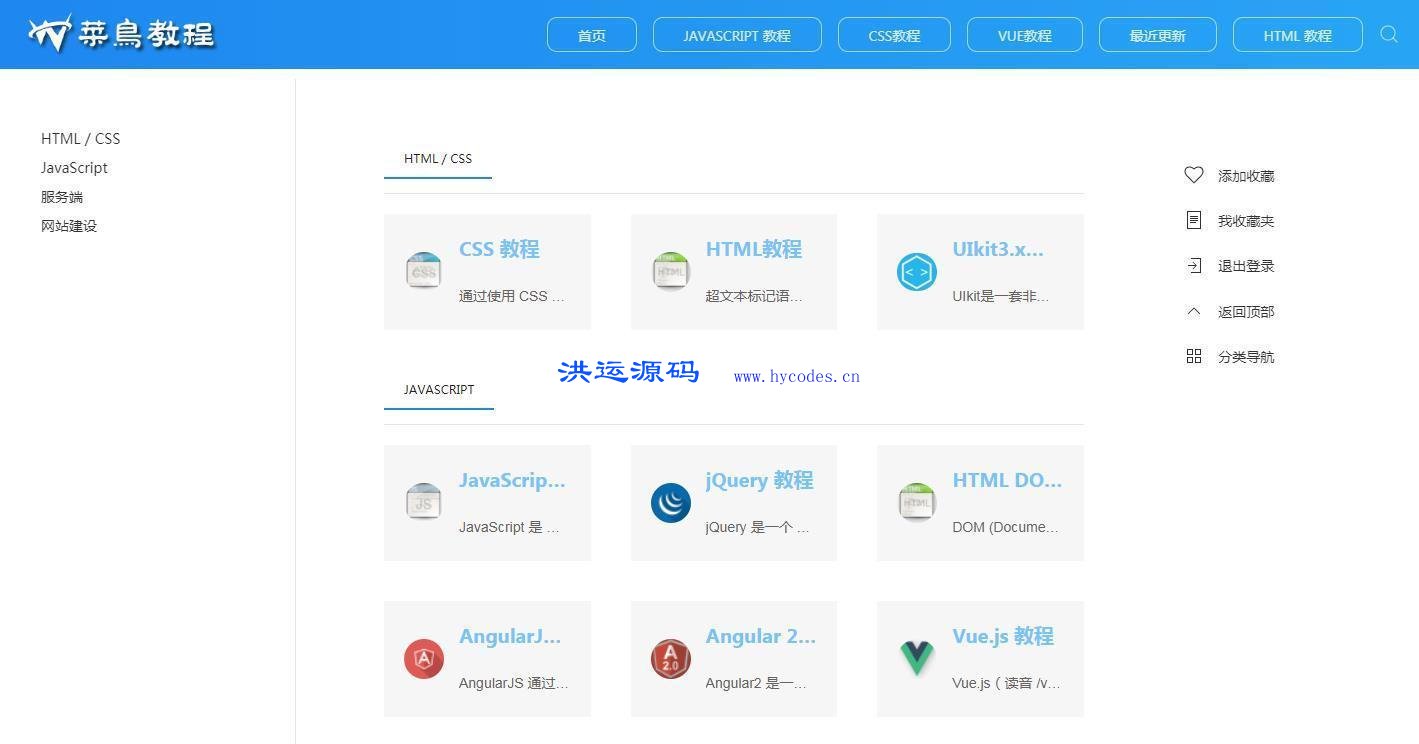
Task: Click the JavaScript JS card icon
Action: tap(424, 502)
